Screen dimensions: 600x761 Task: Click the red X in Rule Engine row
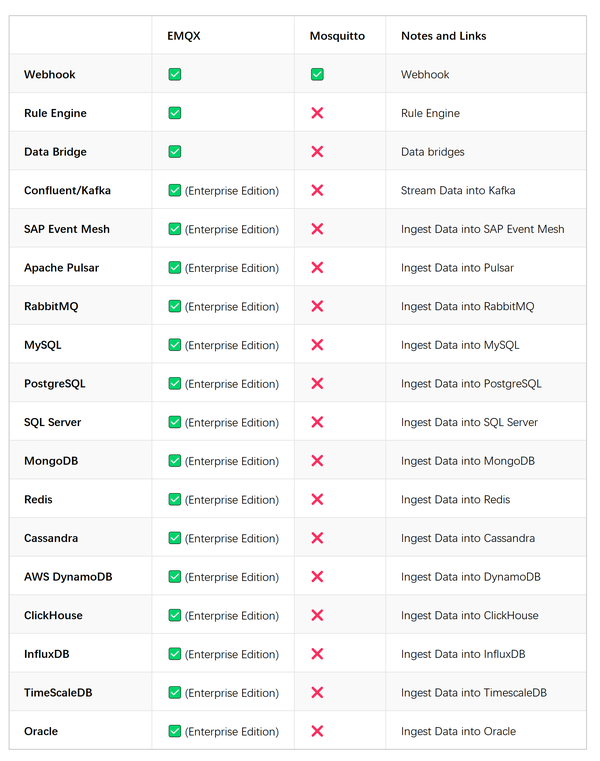pos(317,113)
